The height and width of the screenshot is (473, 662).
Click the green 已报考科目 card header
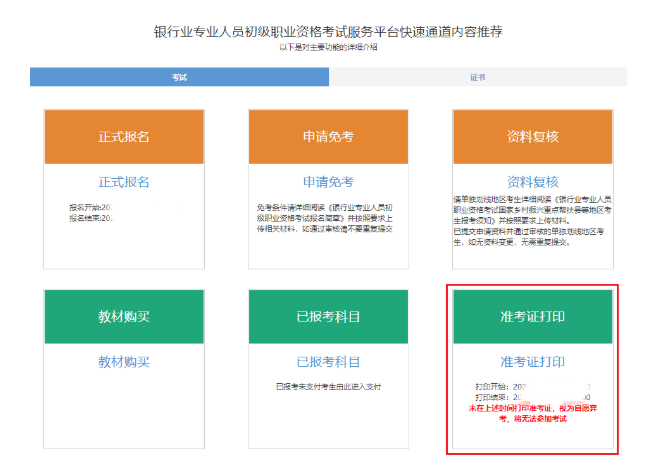(x=328, y=317)
